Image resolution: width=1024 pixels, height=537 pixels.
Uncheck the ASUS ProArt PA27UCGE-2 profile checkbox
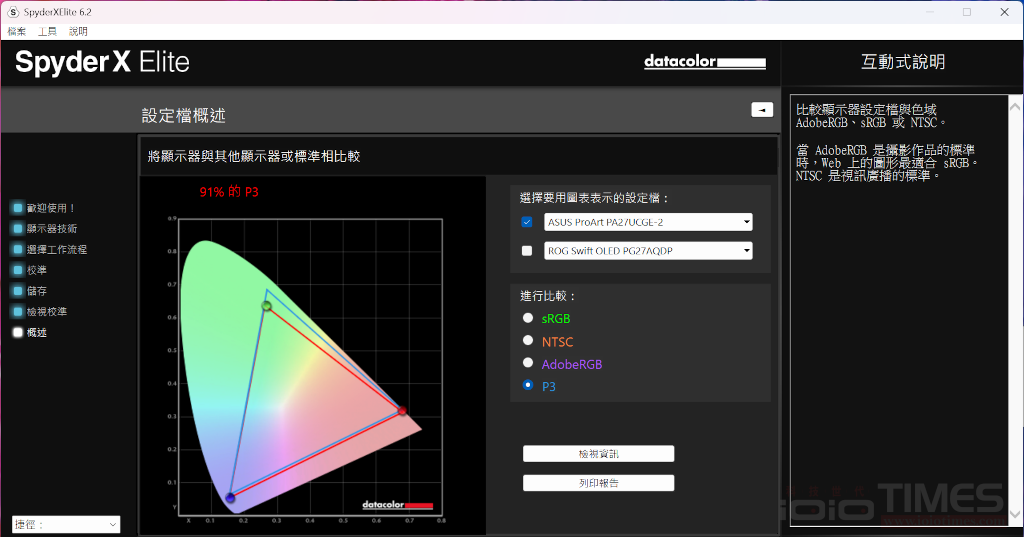tap(527, 222)
